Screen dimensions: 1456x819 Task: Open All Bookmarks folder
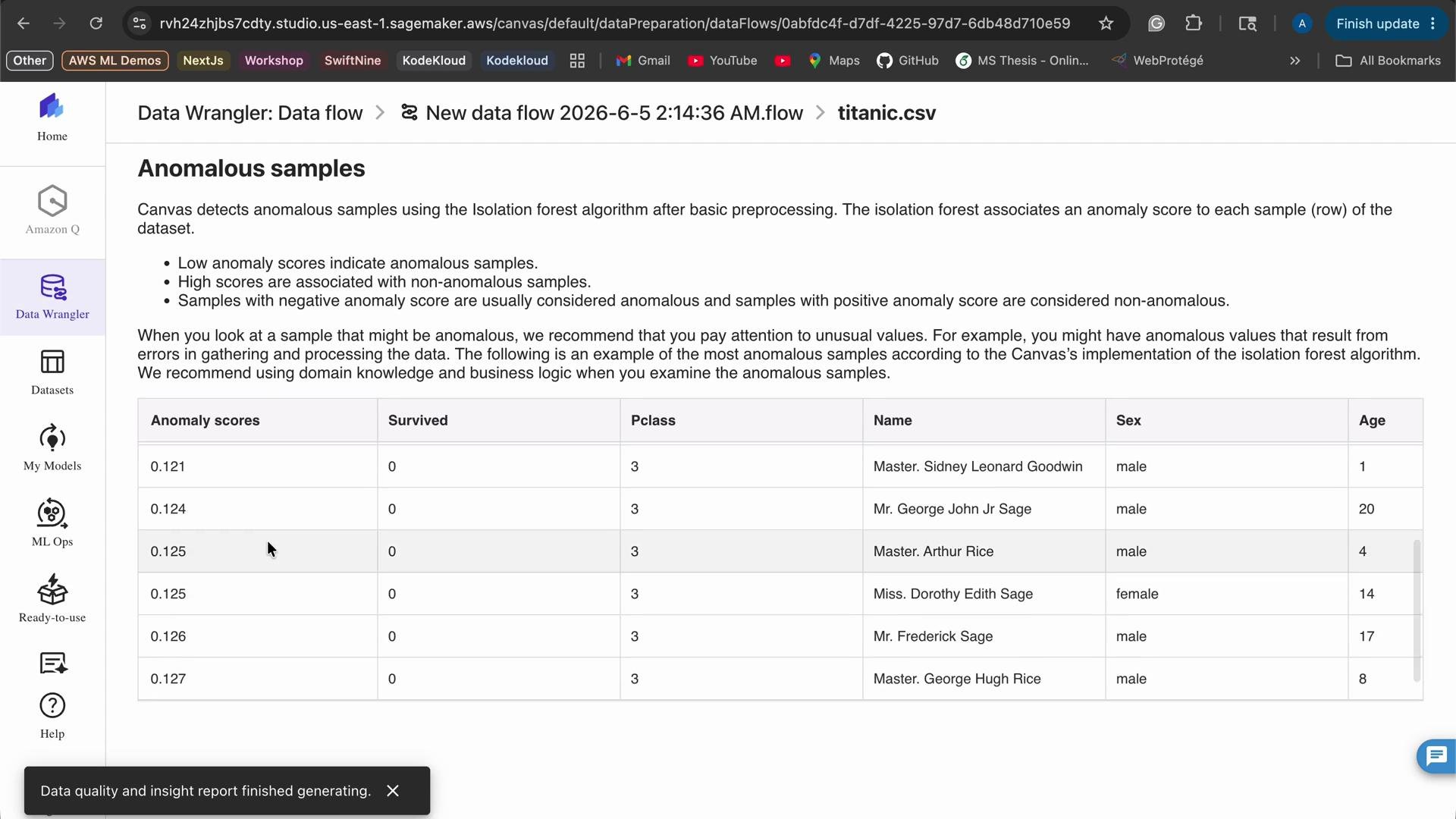[1388, 61]
